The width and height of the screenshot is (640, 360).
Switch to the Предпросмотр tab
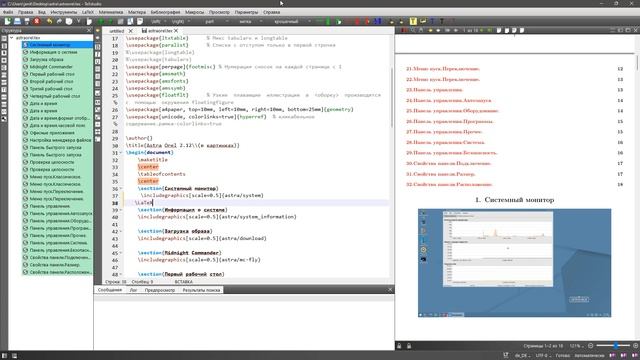(160, 290)
